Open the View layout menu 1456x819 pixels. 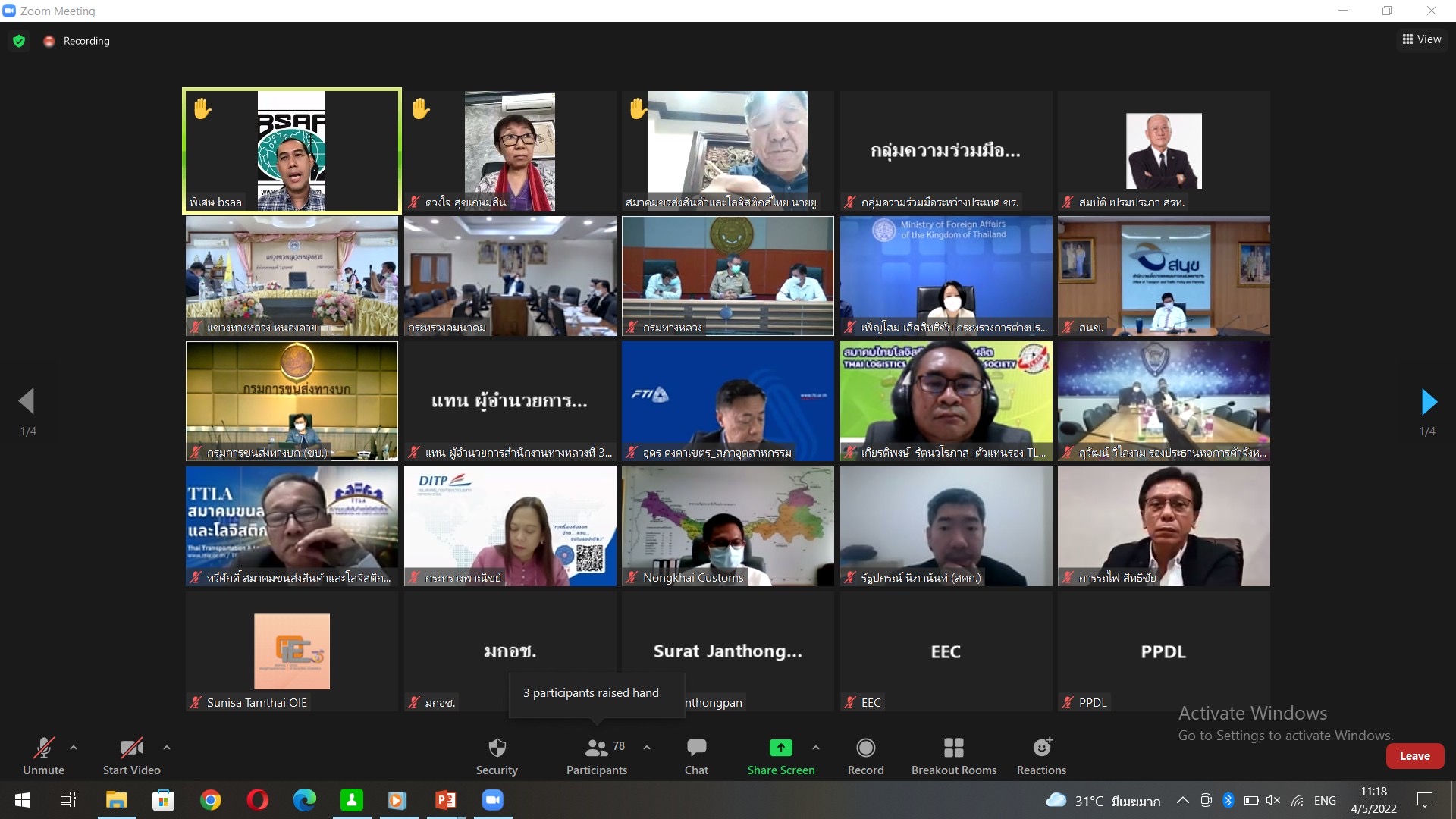1422,39
